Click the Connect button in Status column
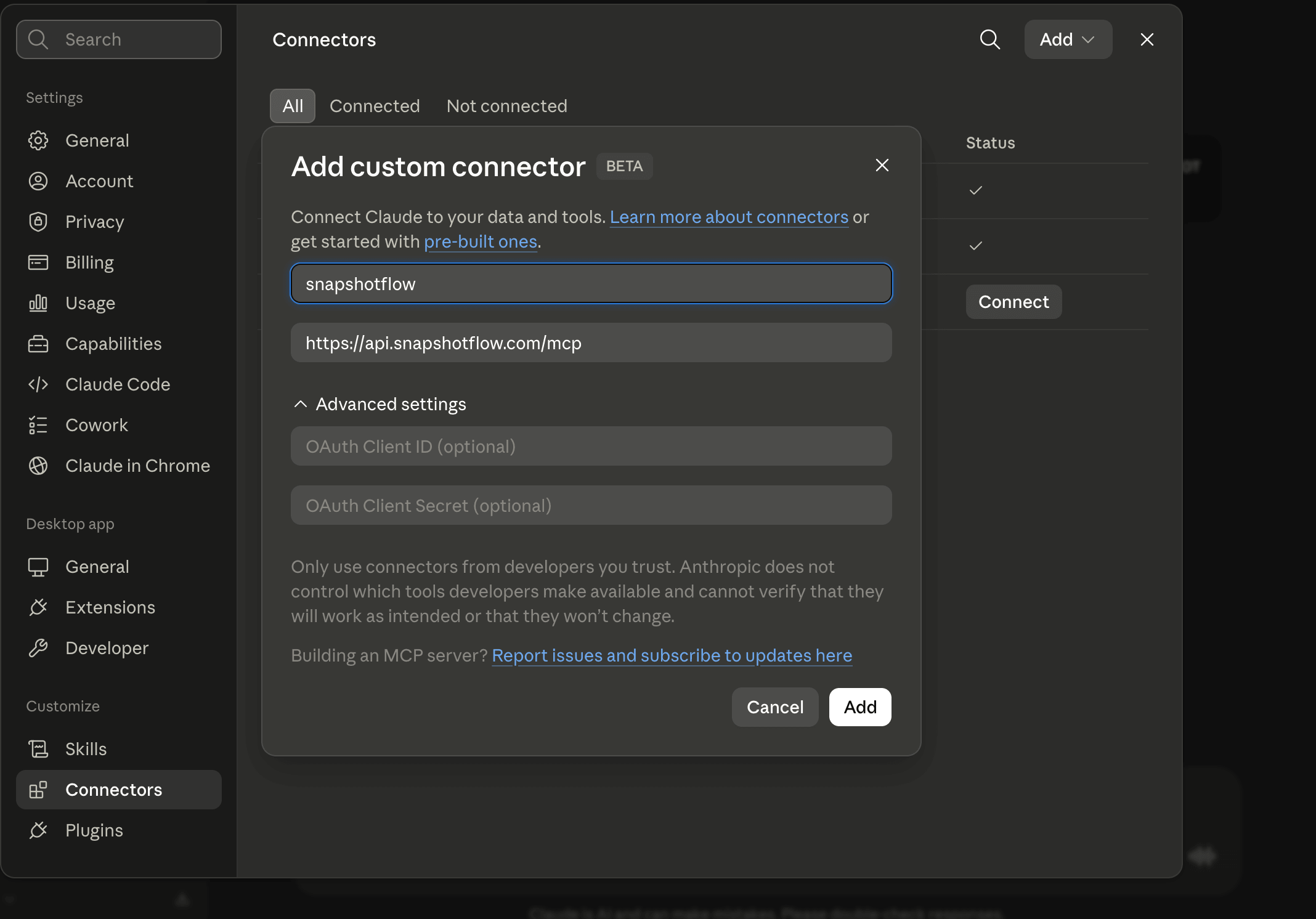This screenshot has height=919, width=1316. click(x=1013, y=302)
